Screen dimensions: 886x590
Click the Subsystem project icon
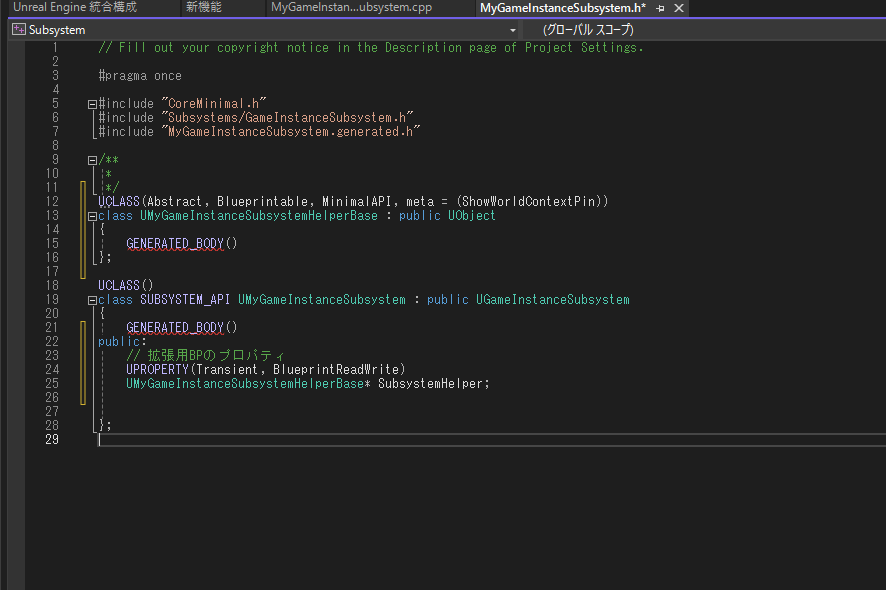coord(19,29)
